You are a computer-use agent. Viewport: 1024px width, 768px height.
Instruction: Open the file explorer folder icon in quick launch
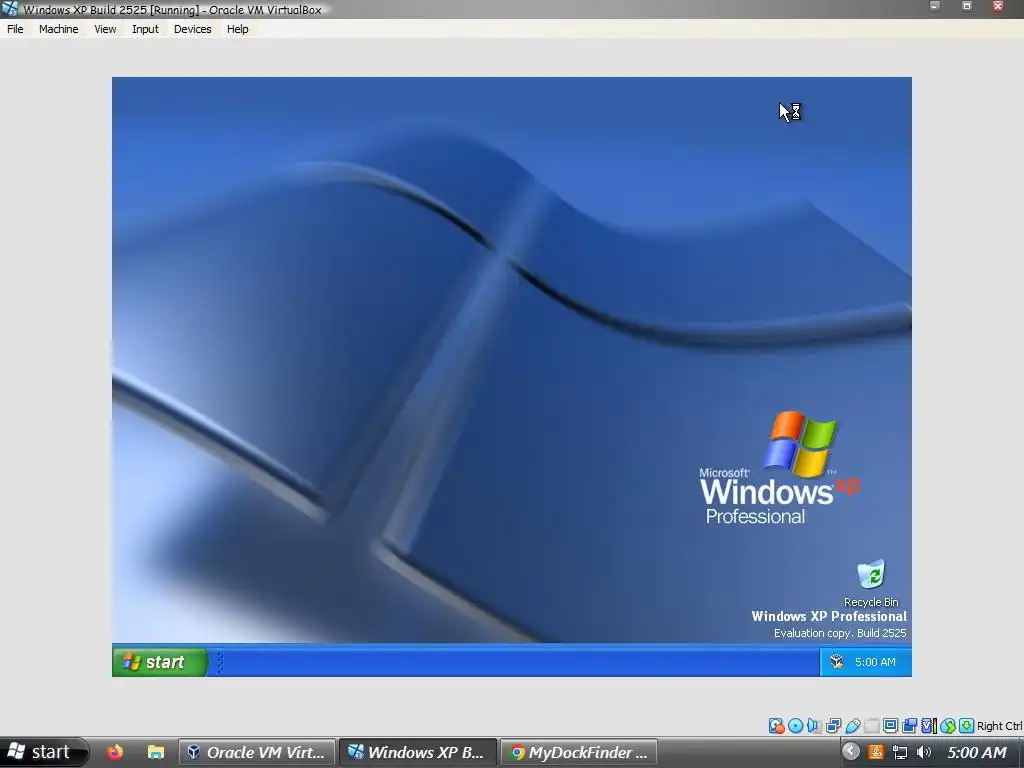point(155,752)
